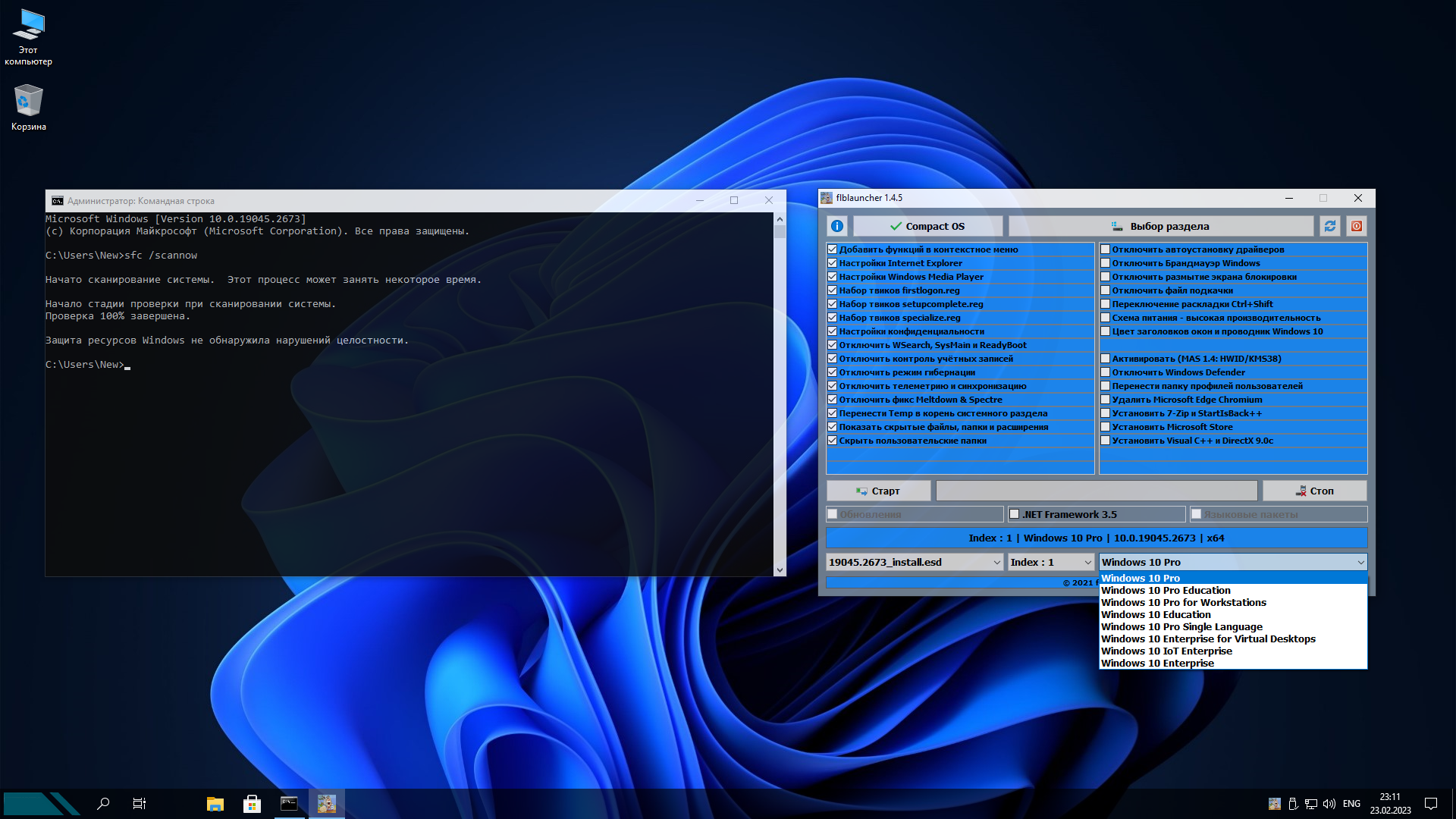The width and height of the screenshot is (1456, 819).
Task: Enable 'Отключить Windows Defender' checkbox
Action: pyautogui.click(x=1106, y=372)
